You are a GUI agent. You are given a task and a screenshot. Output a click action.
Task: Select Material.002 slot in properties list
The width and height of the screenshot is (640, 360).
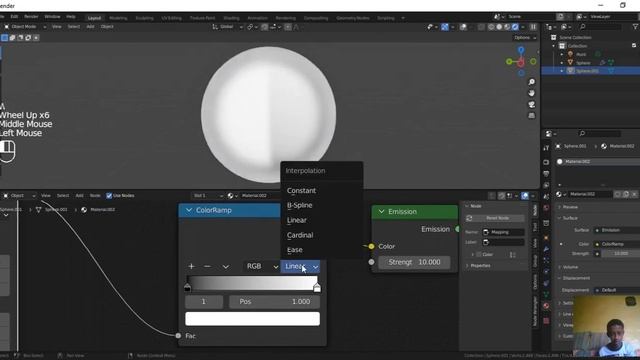pyautogui.click(x=598, y=162)
